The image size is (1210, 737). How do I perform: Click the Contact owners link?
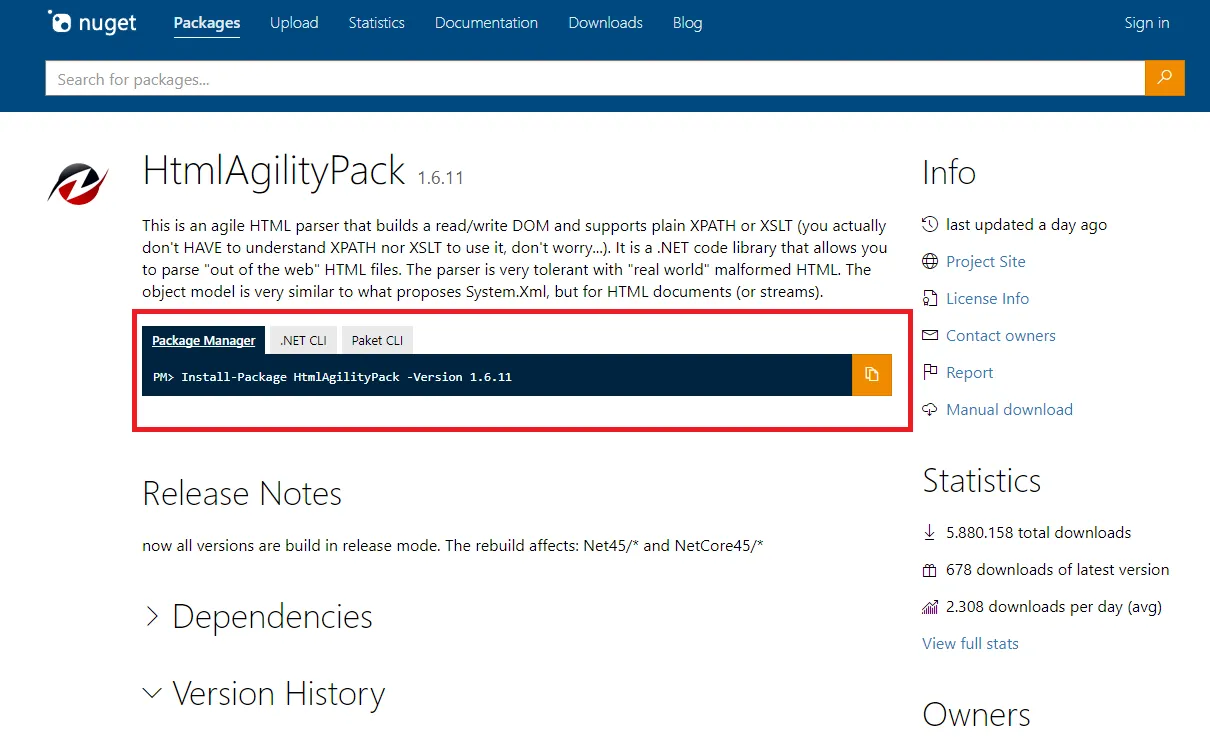tap(1001, 336)
